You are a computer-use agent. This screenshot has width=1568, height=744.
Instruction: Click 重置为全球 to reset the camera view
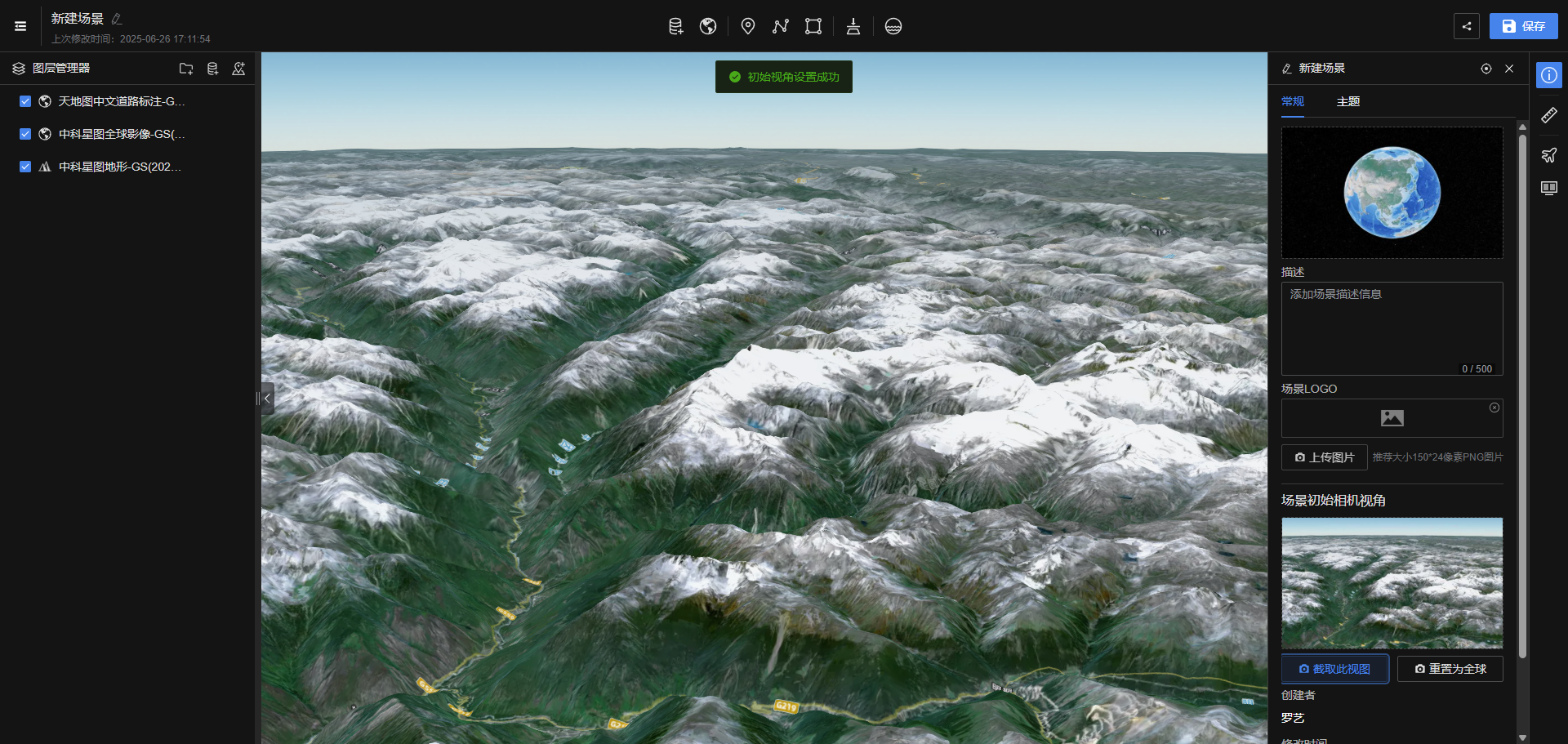tap(1450, 668)
